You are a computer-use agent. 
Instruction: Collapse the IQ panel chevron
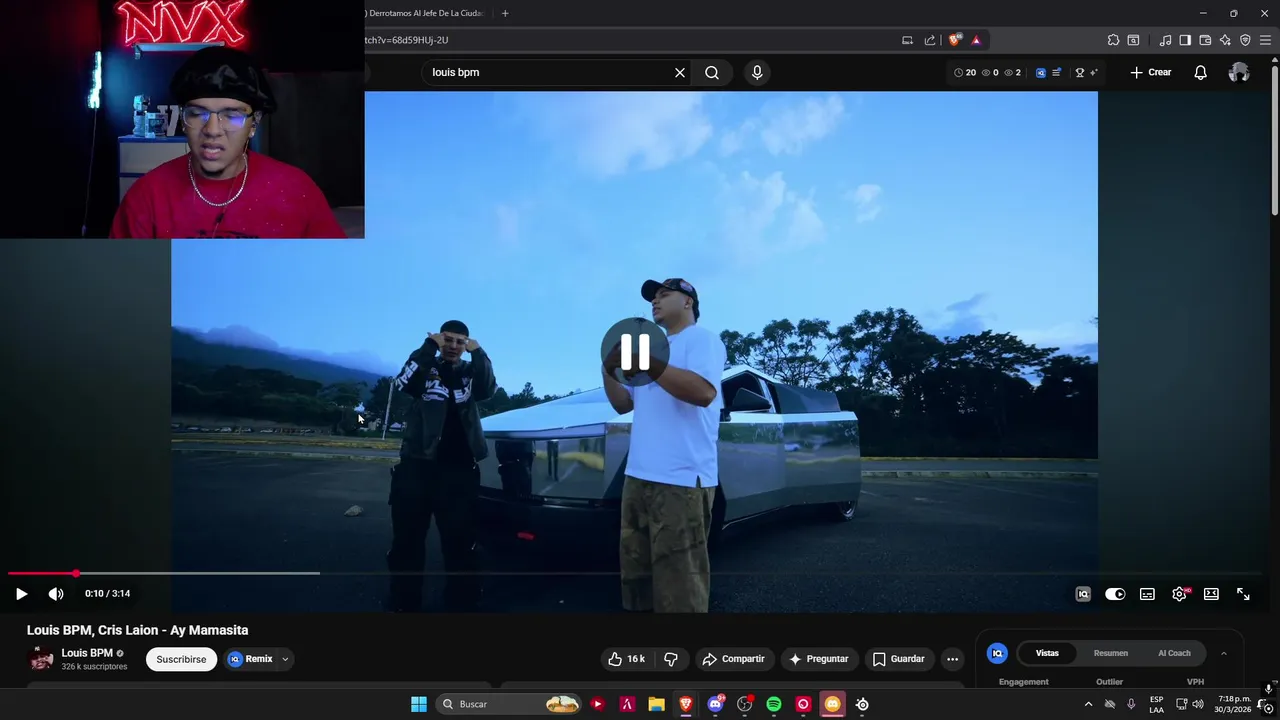[x=1224, y=653]
